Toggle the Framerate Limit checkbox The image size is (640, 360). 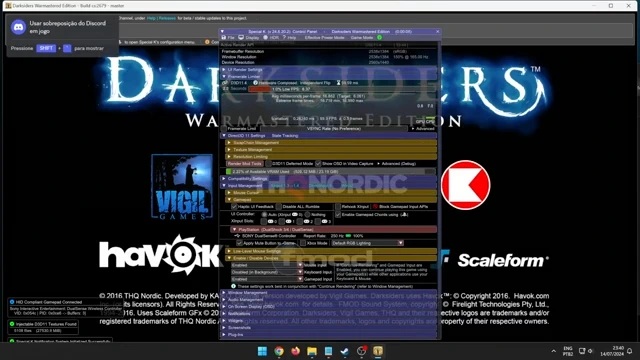(224, 129)
